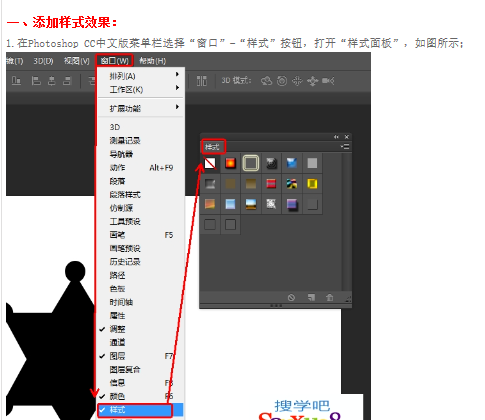Click the delete style trash icon
This screenshot has height=420, width=485.
(329, 297)
